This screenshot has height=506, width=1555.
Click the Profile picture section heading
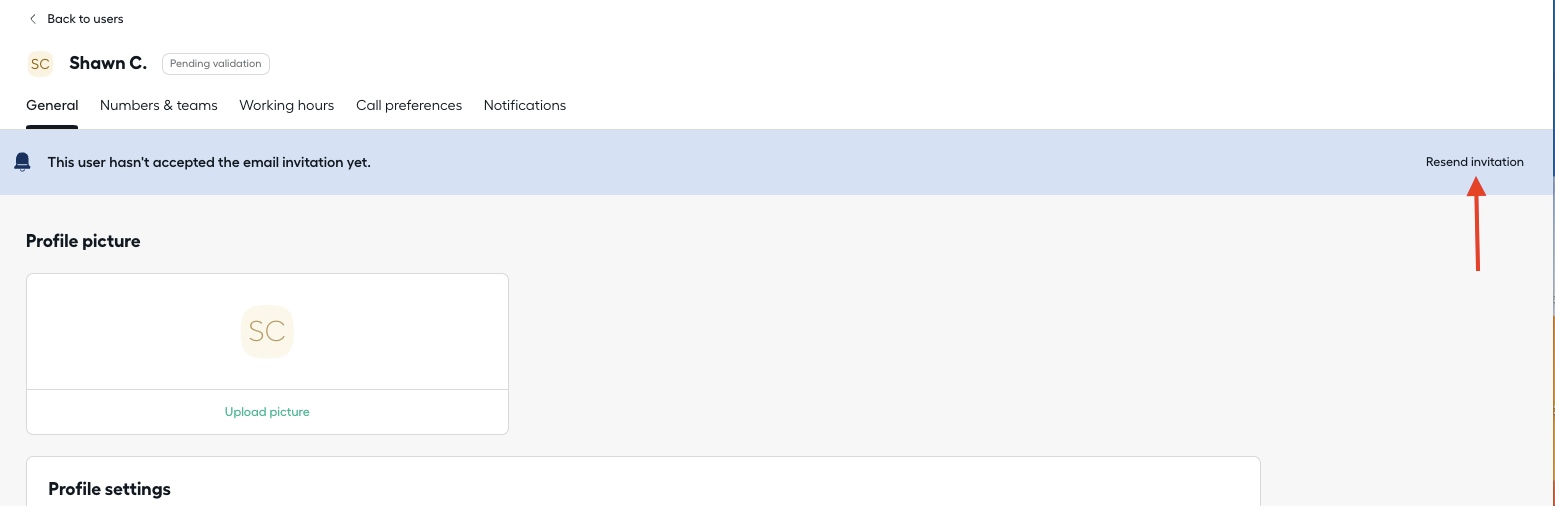coord(83,241)
